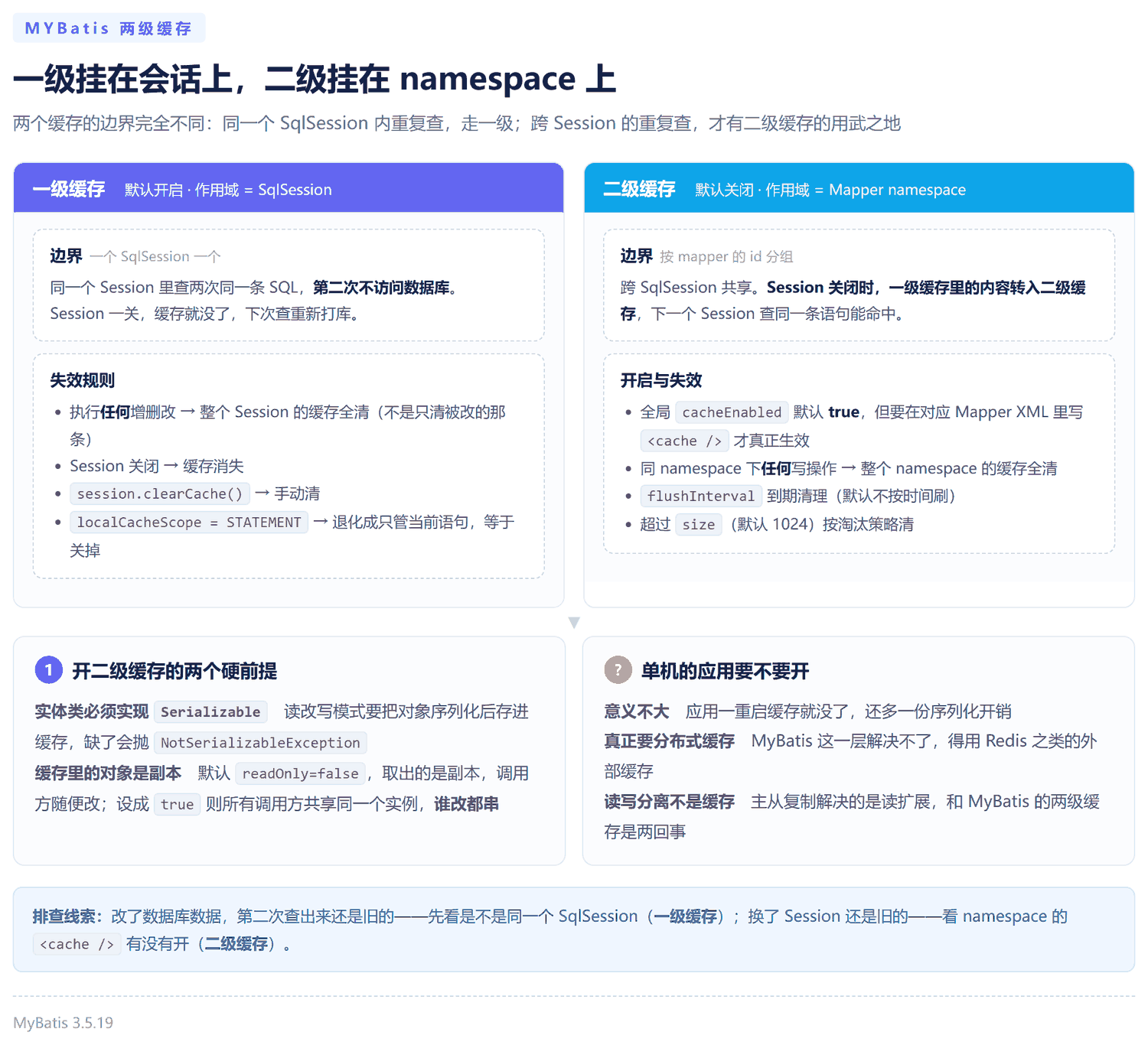
Task: Click the bold label "意义不大"
Action: pos(637,711)
